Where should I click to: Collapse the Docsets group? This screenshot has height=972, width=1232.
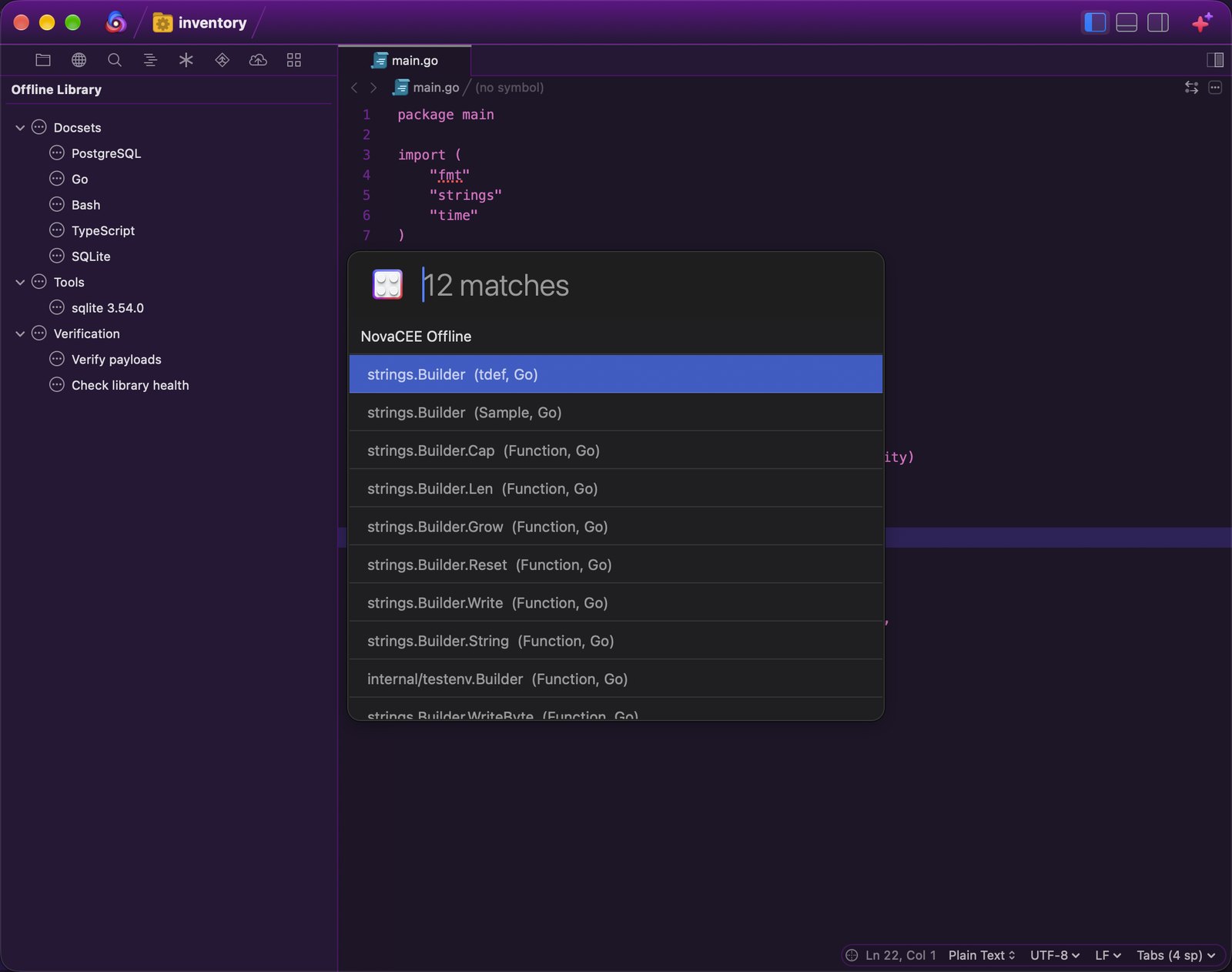20,128
